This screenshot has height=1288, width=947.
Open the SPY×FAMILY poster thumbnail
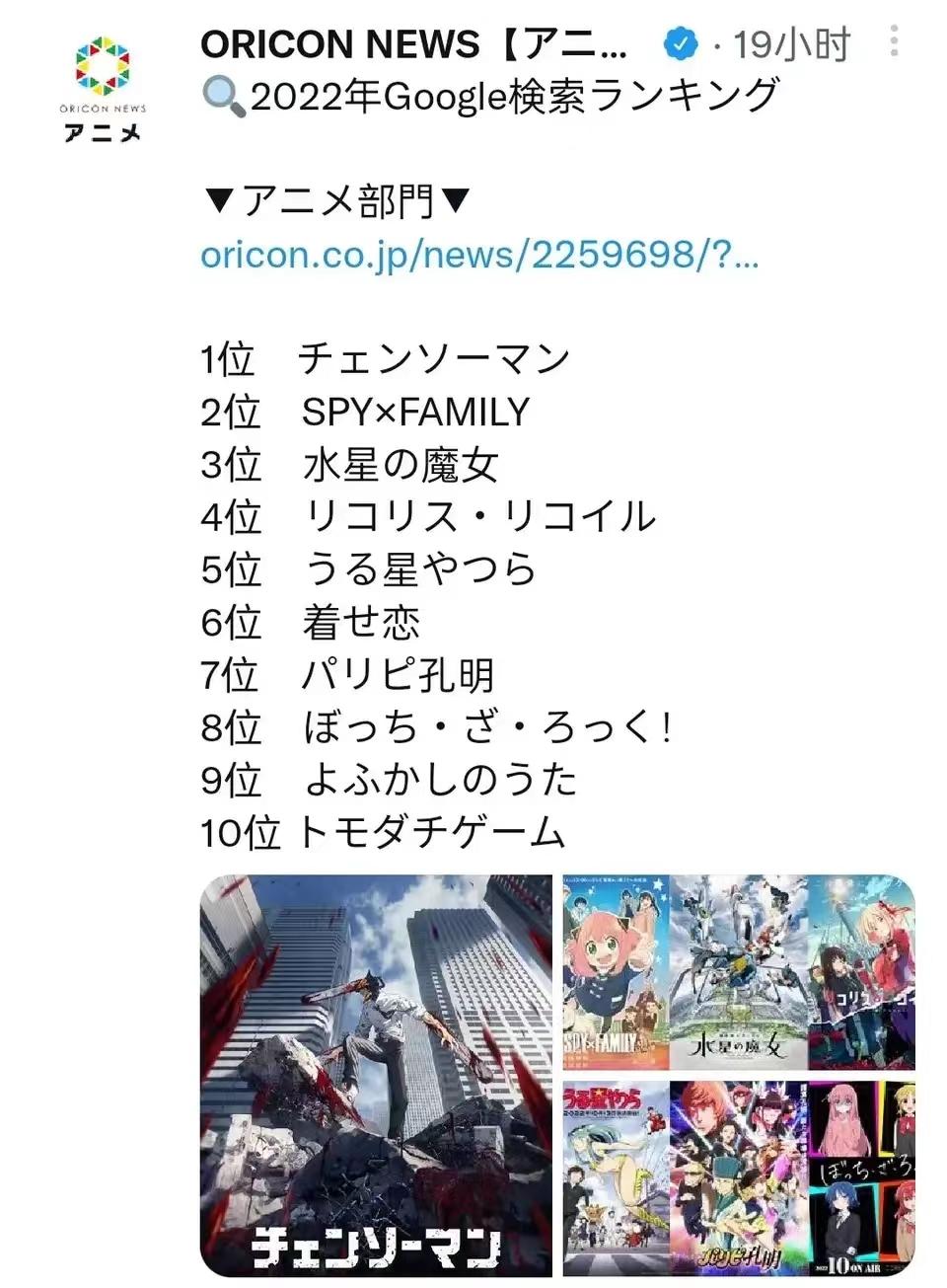616,971
